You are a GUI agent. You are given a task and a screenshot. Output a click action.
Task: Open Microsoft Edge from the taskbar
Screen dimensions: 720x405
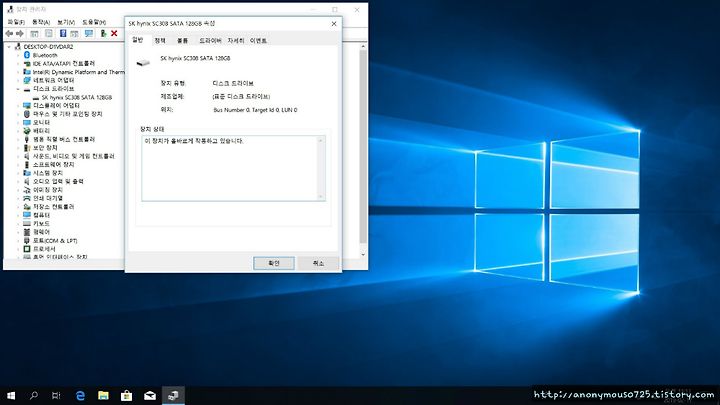pyautogui.click(x=80, y=395)
